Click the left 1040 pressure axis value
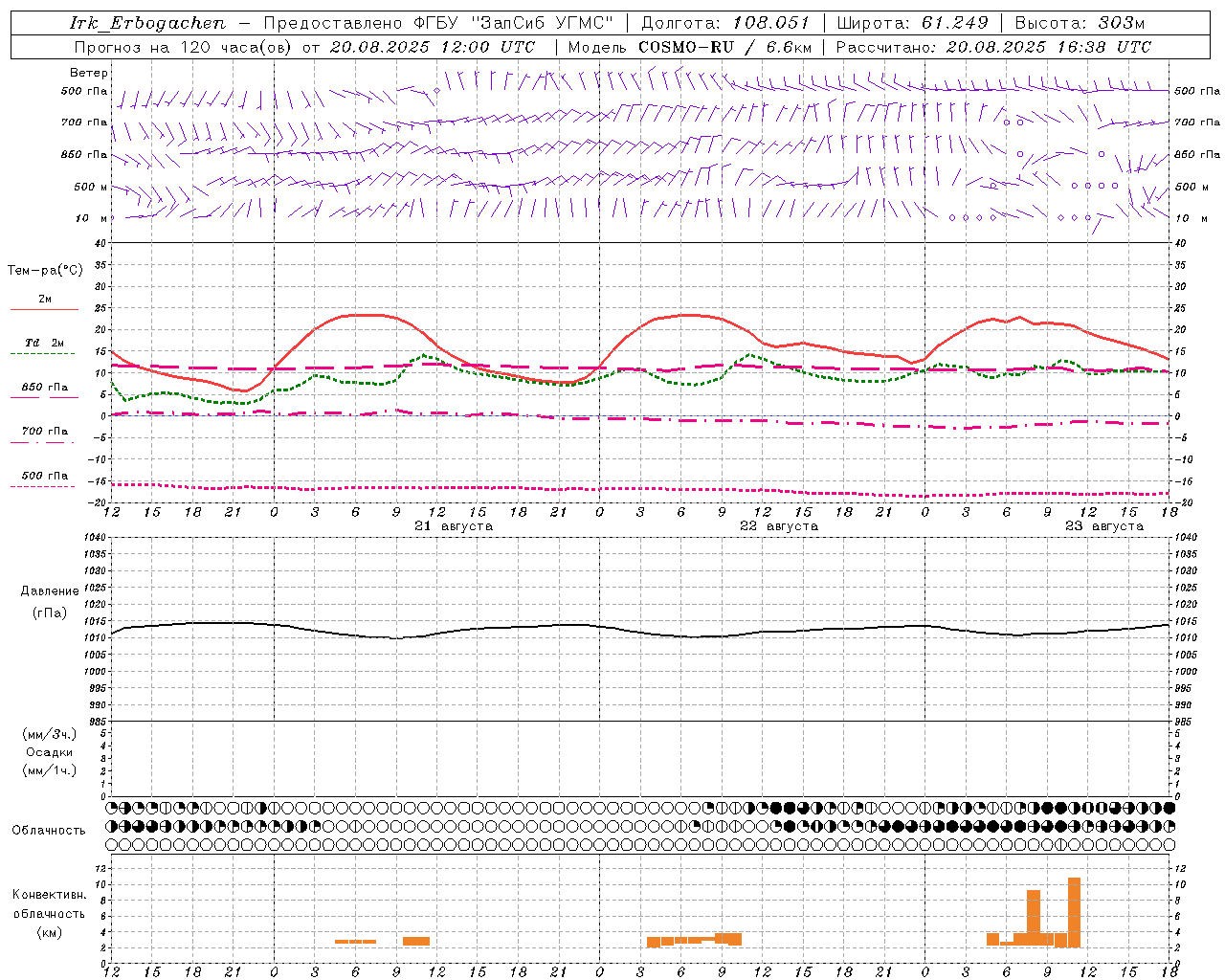Image resolution: width=1225 pixels, height=980 pixels. coord(95,538)
